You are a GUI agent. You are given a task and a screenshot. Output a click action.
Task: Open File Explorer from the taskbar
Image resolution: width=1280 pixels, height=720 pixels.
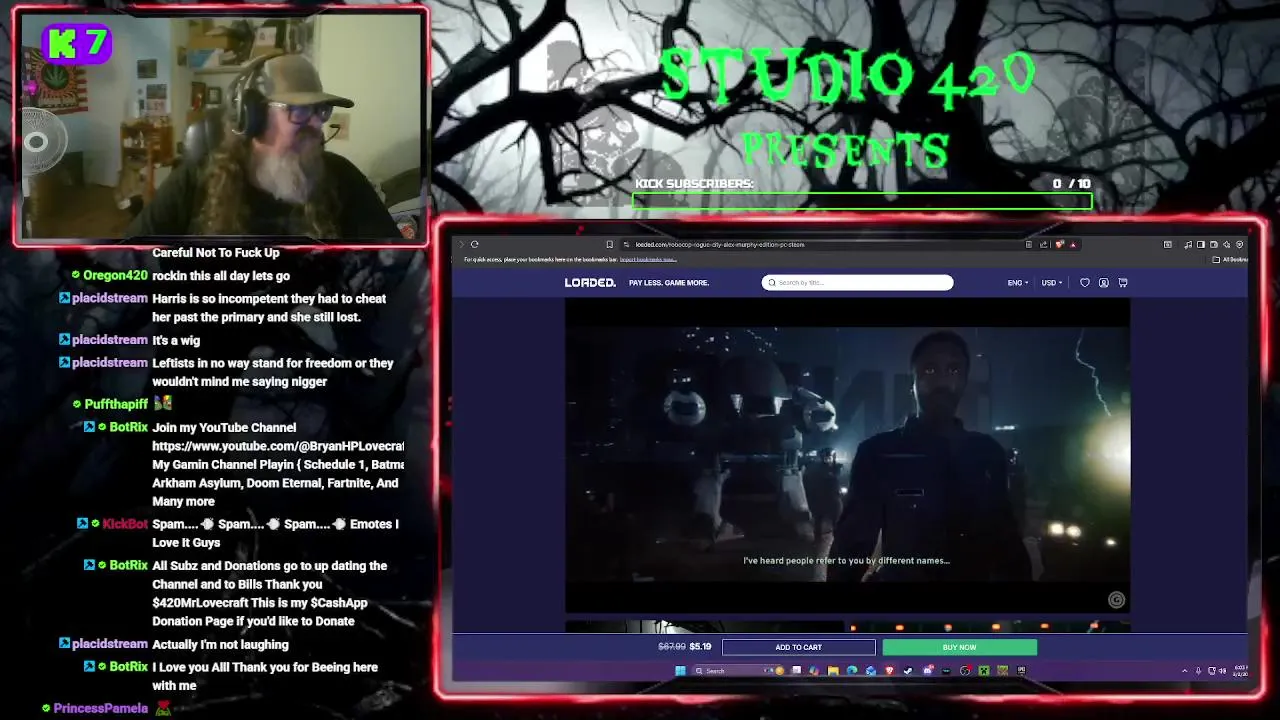[833, 670]
